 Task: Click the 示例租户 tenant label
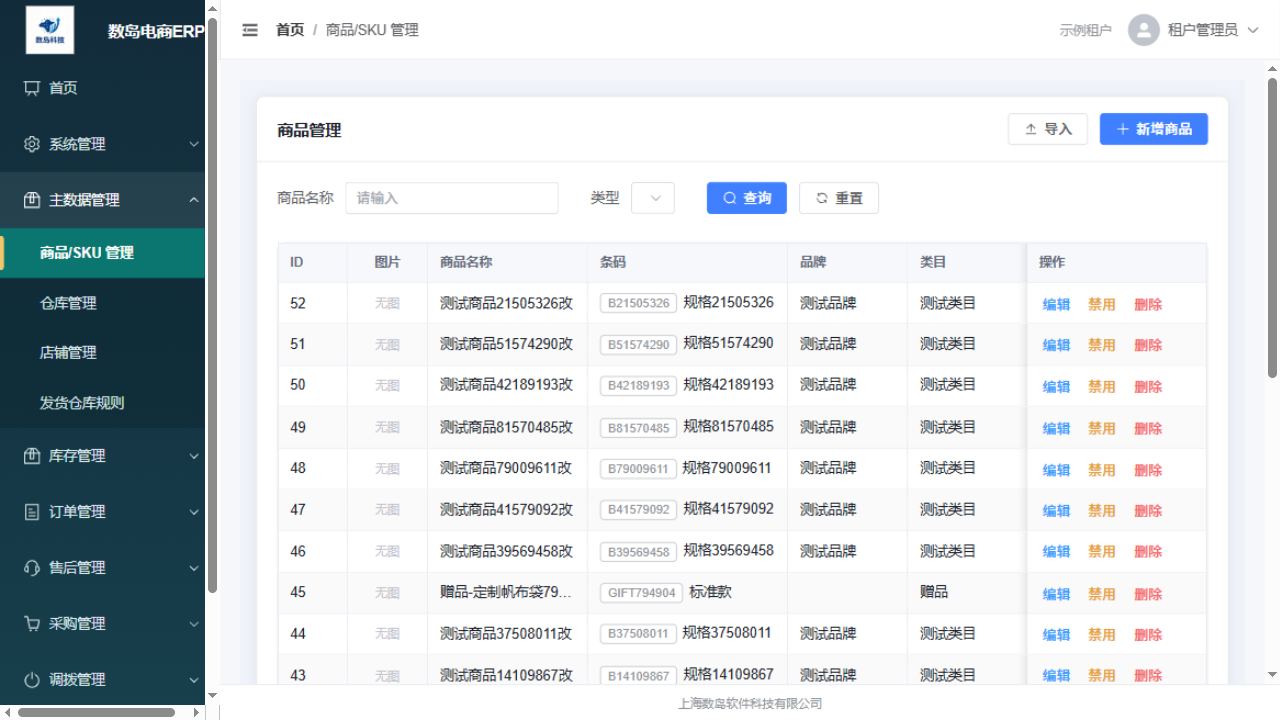pyautogui.click(x=1086, y=30)
